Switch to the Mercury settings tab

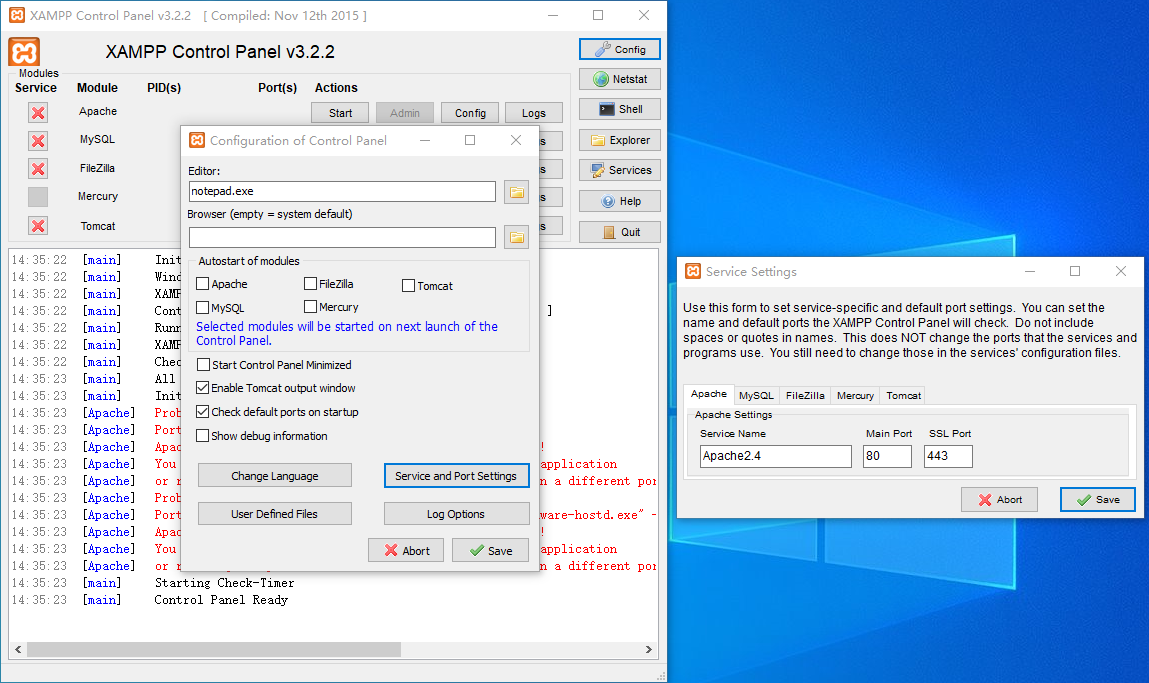(855, 396)
